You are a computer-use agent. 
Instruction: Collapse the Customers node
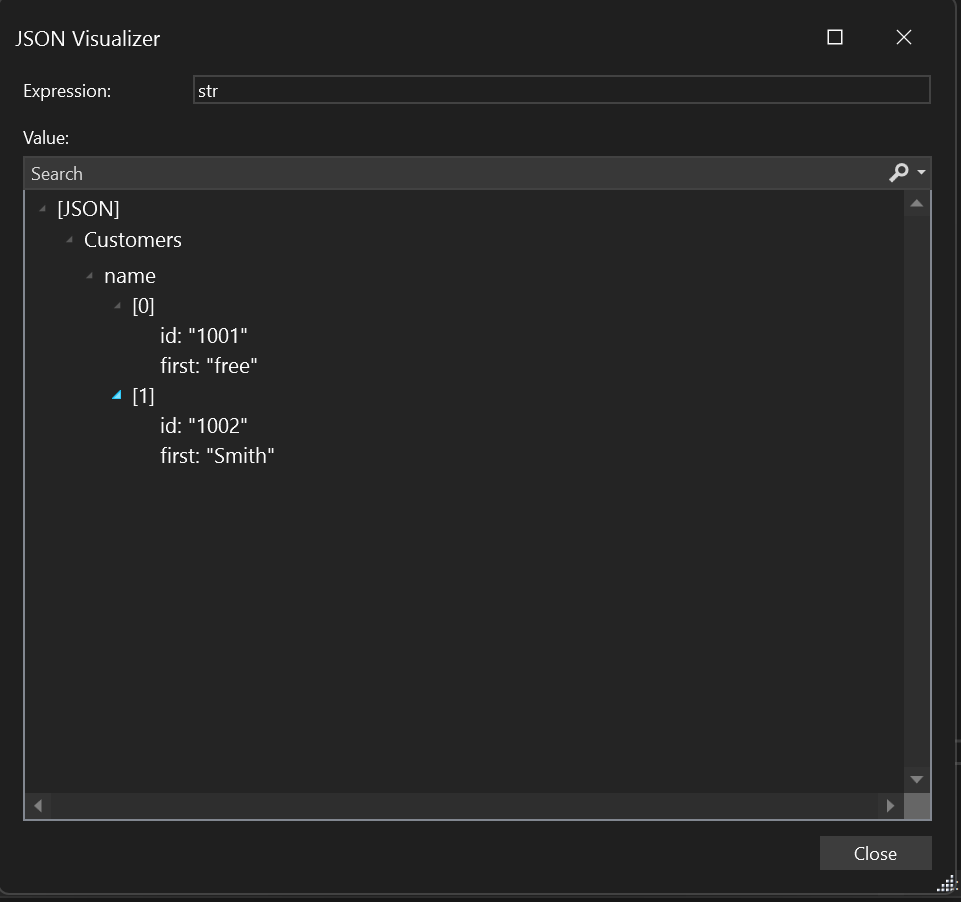pos(68,240)
